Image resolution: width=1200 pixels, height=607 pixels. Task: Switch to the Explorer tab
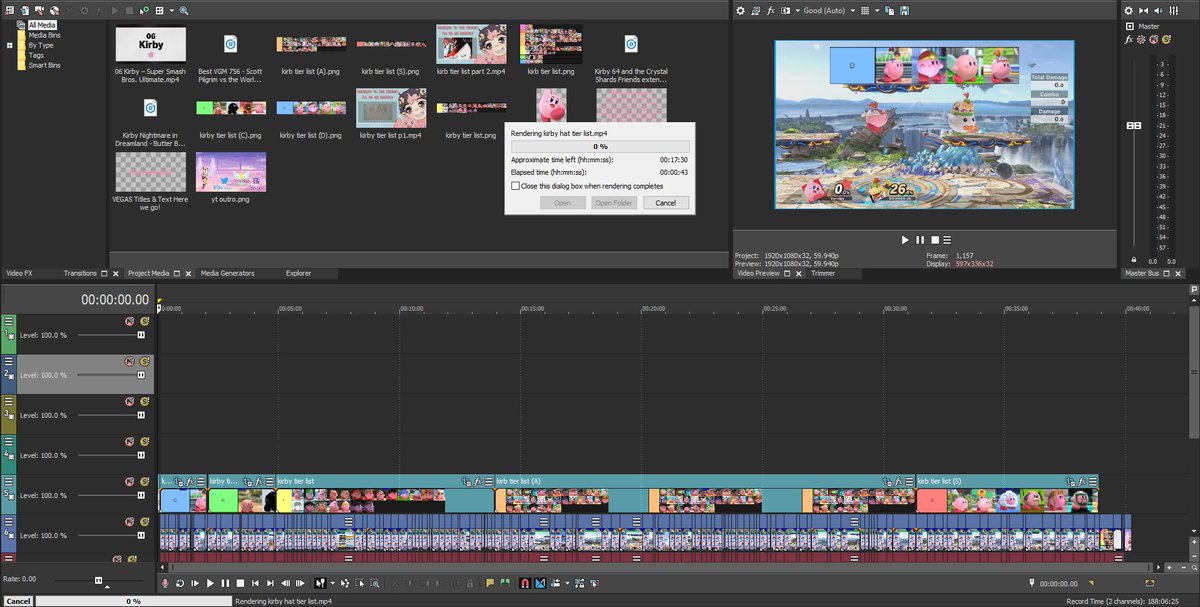pos(298,273)
